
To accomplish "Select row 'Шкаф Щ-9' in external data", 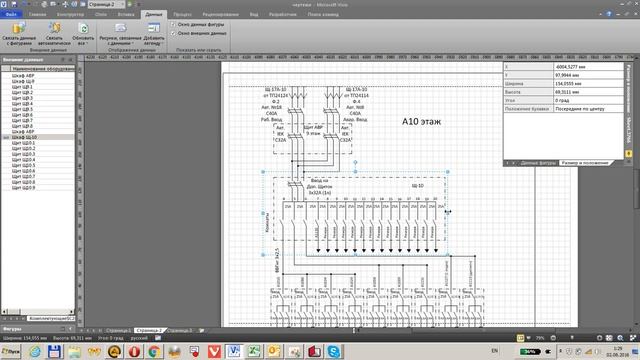I will coord(38,81).
